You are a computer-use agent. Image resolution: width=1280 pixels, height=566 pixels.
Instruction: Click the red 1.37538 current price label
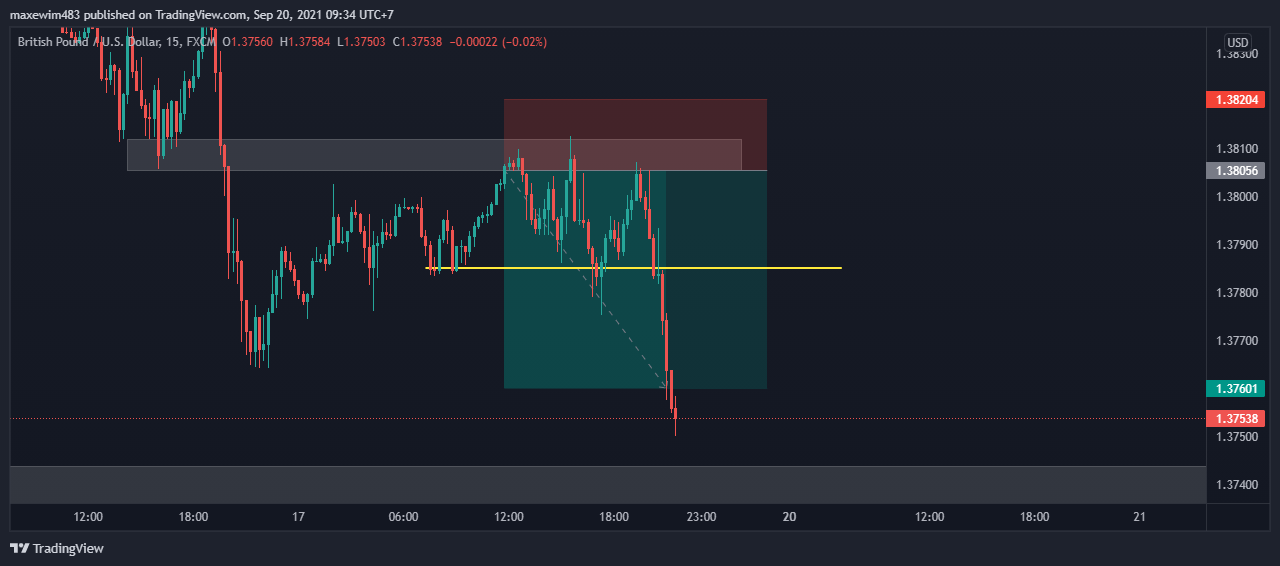[1237, 418]
